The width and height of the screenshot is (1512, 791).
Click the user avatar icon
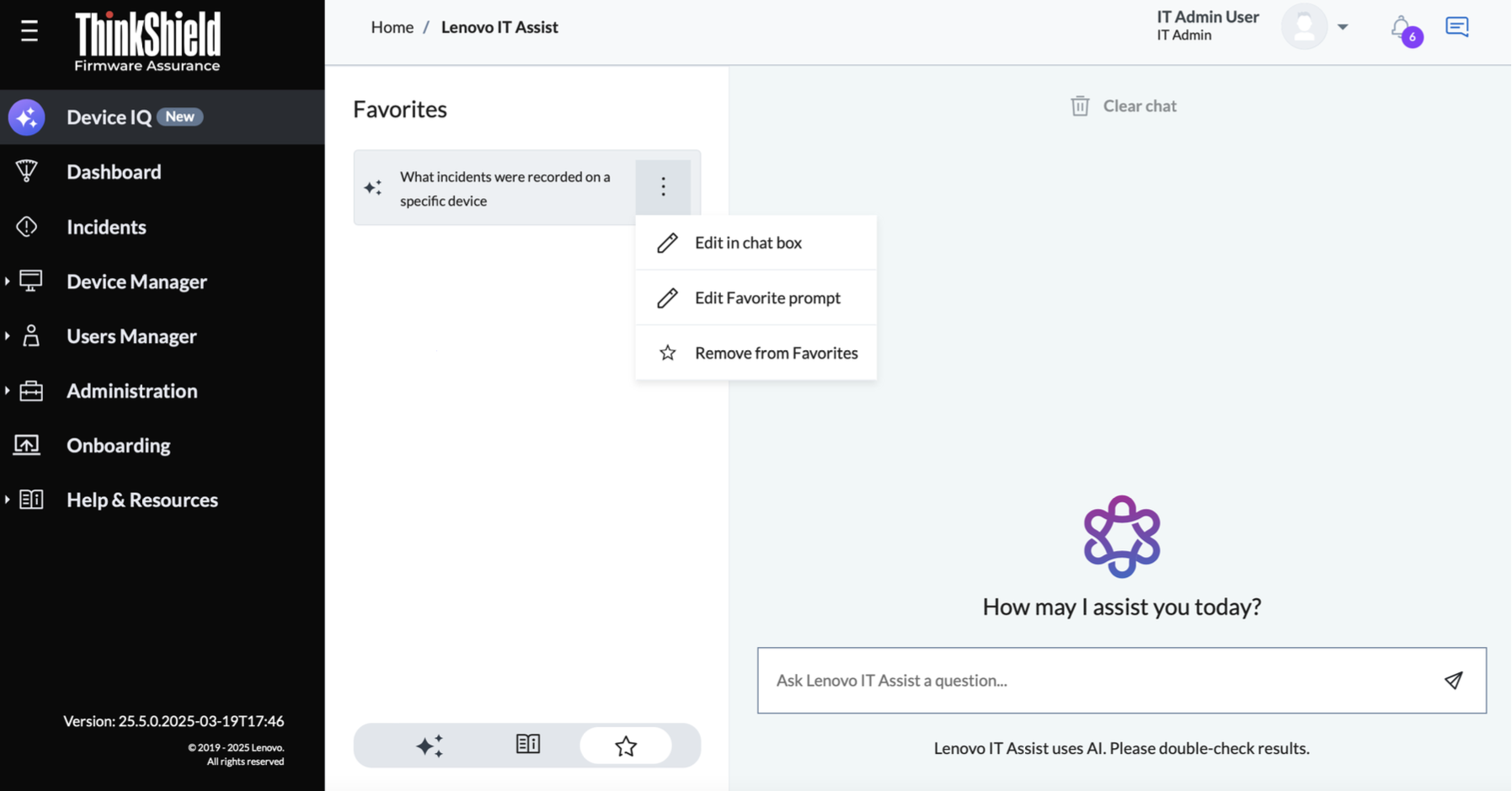[1304, 27]
